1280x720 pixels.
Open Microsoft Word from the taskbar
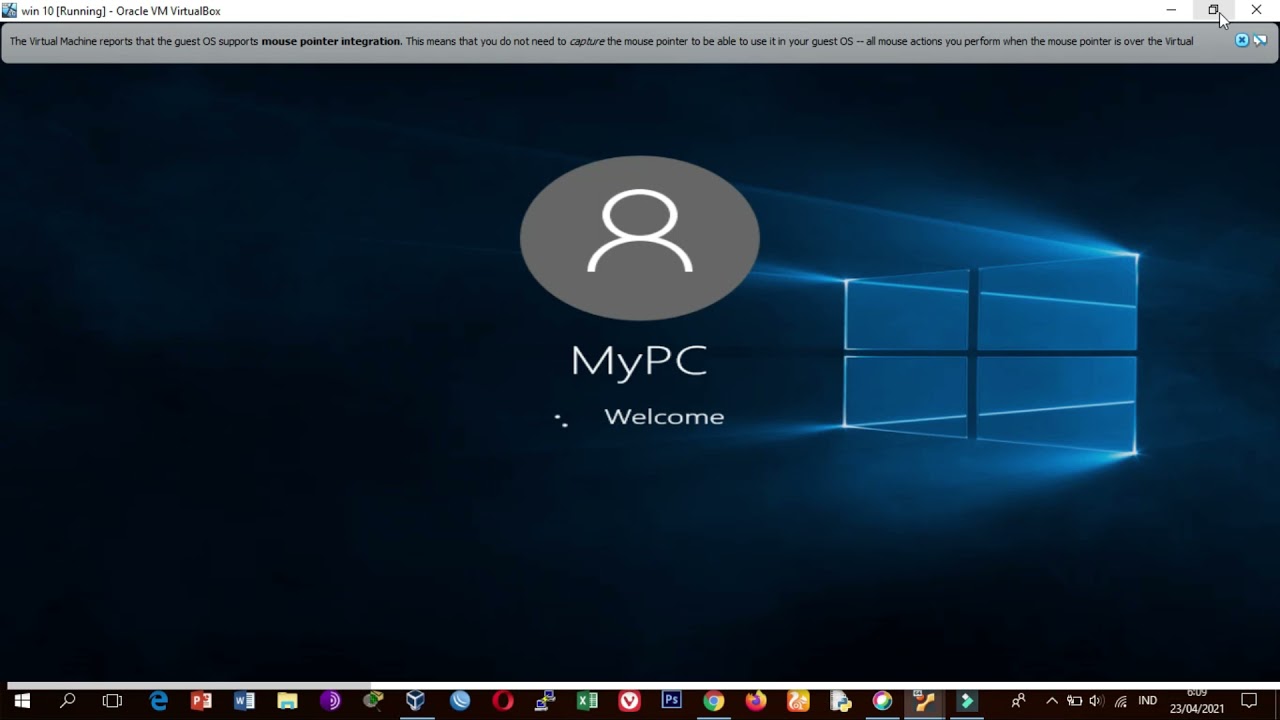click(244, 701)
